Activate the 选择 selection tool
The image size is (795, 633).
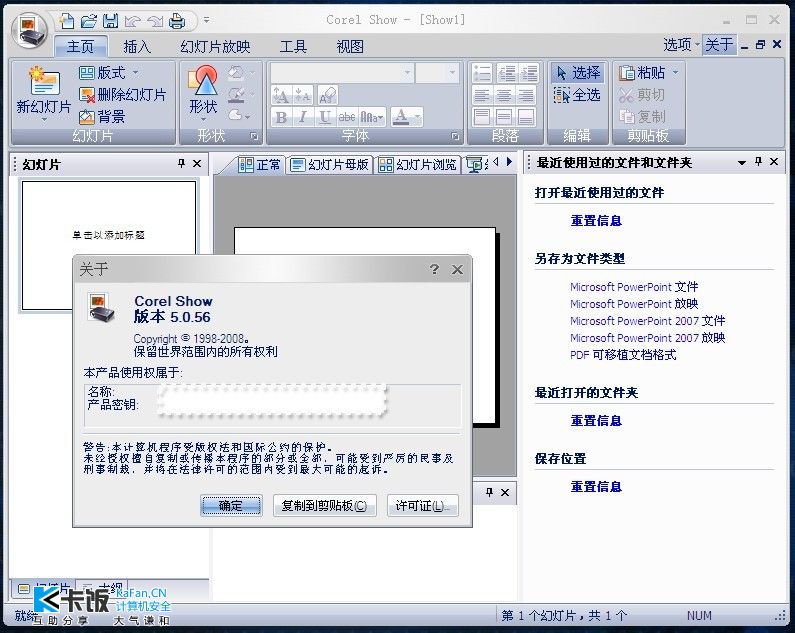(577, 73)
